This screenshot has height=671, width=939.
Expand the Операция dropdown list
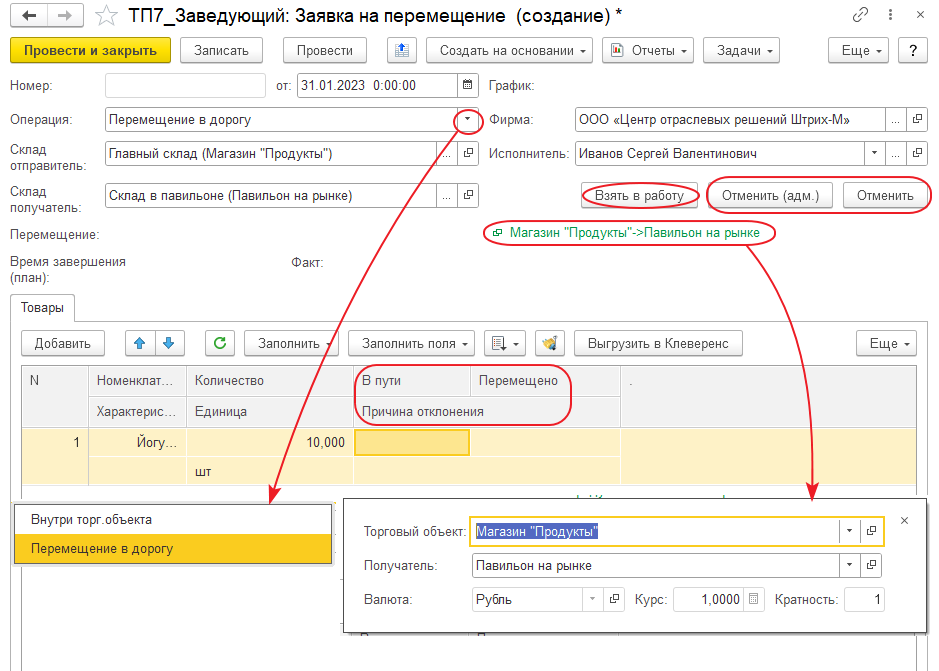click(467, 120)
